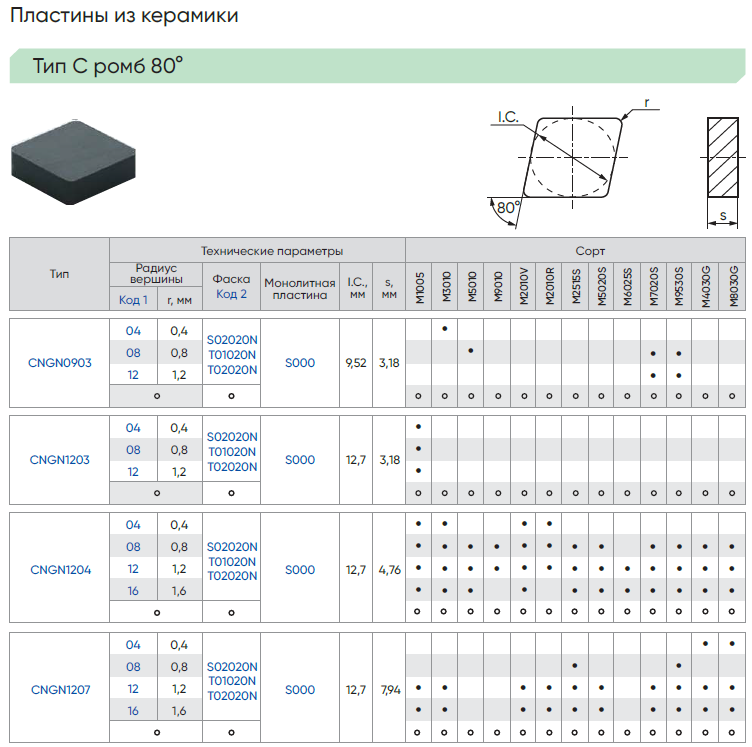Click code 08 in the CNGN1207 row
This screenshot has width=752, height=747.
(x=133, y=667)
